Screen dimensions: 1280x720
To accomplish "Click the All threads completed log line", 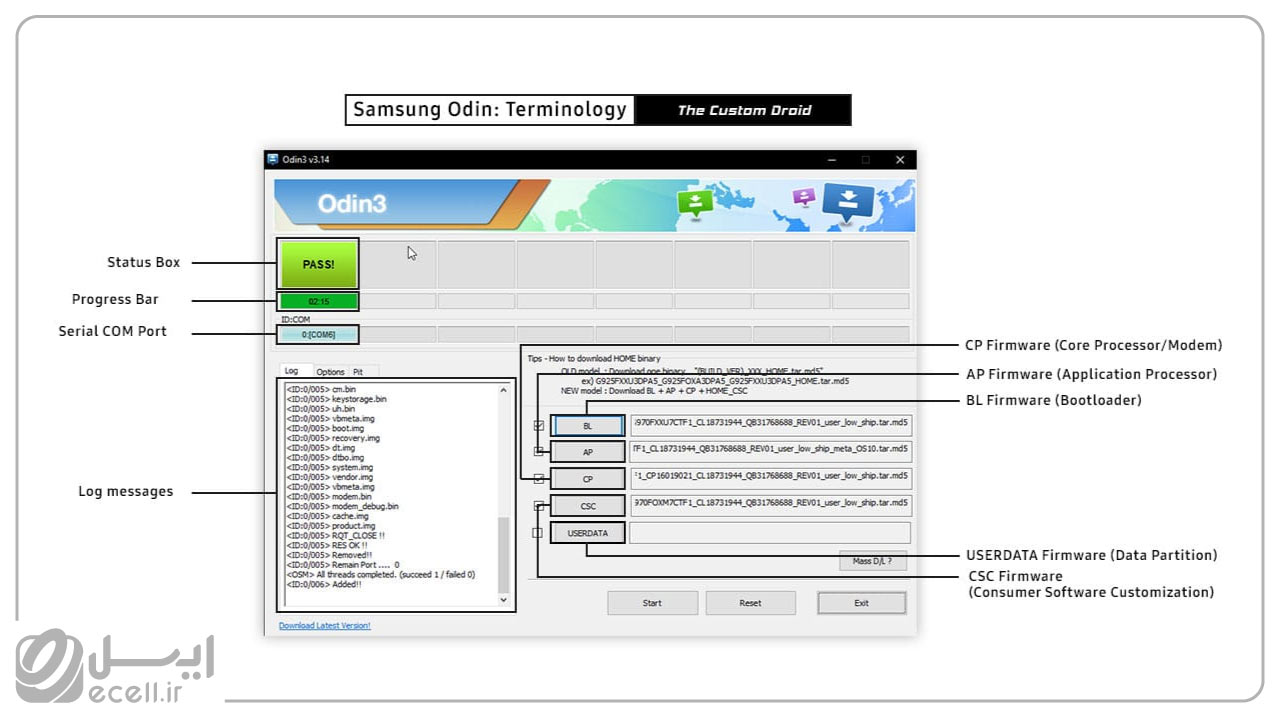I will [380, 575].
